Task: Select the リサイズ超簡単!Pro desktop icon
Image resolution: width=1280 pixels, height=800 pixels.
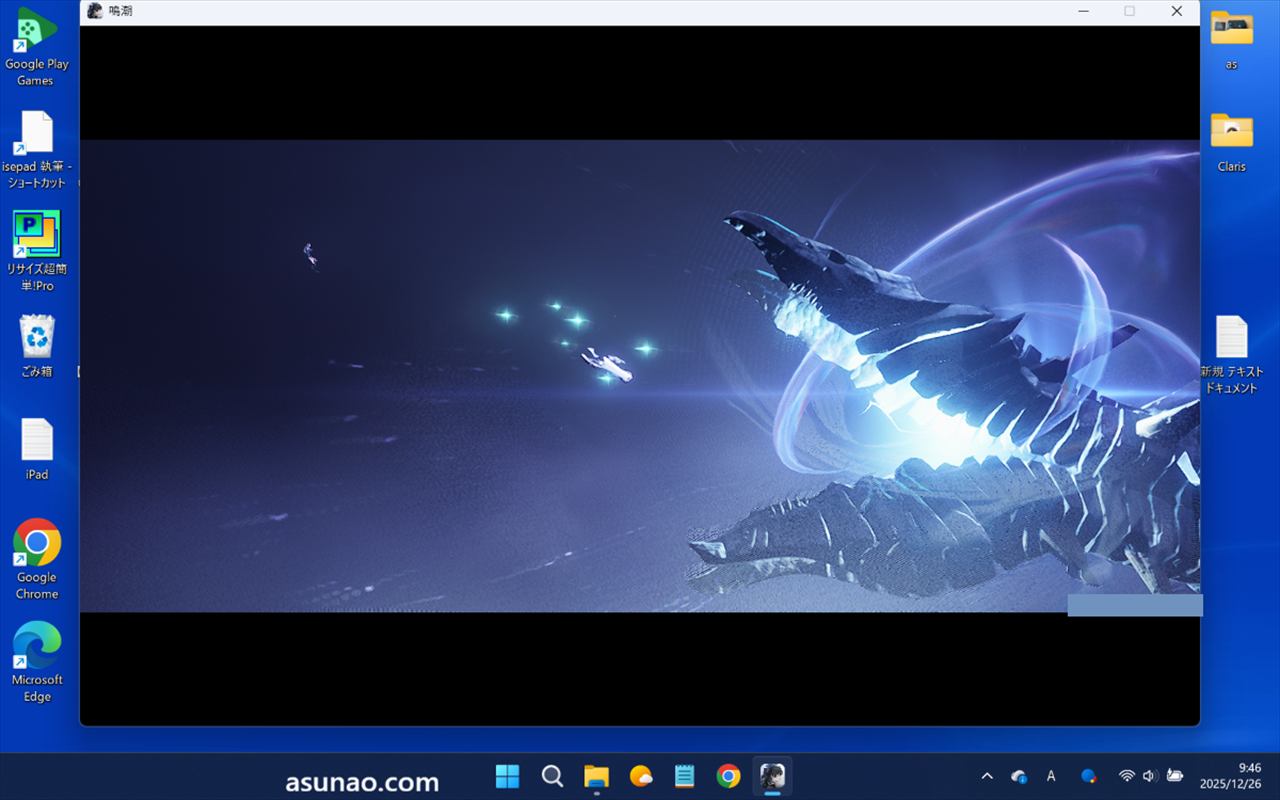Action: point(37,235)
